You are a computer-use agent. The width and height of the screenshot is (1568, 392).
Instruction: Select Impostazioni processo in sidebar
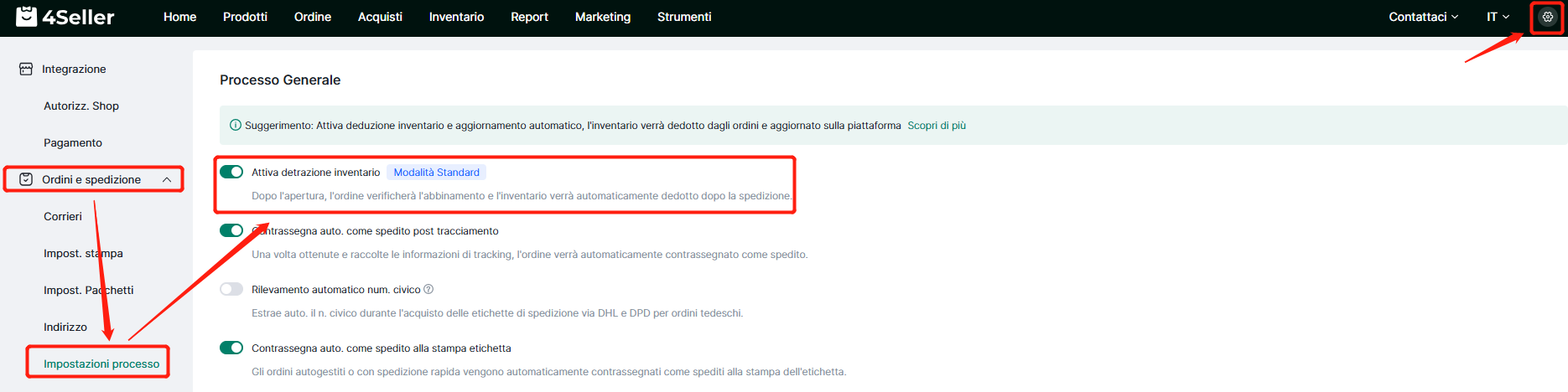pos(101,364)
